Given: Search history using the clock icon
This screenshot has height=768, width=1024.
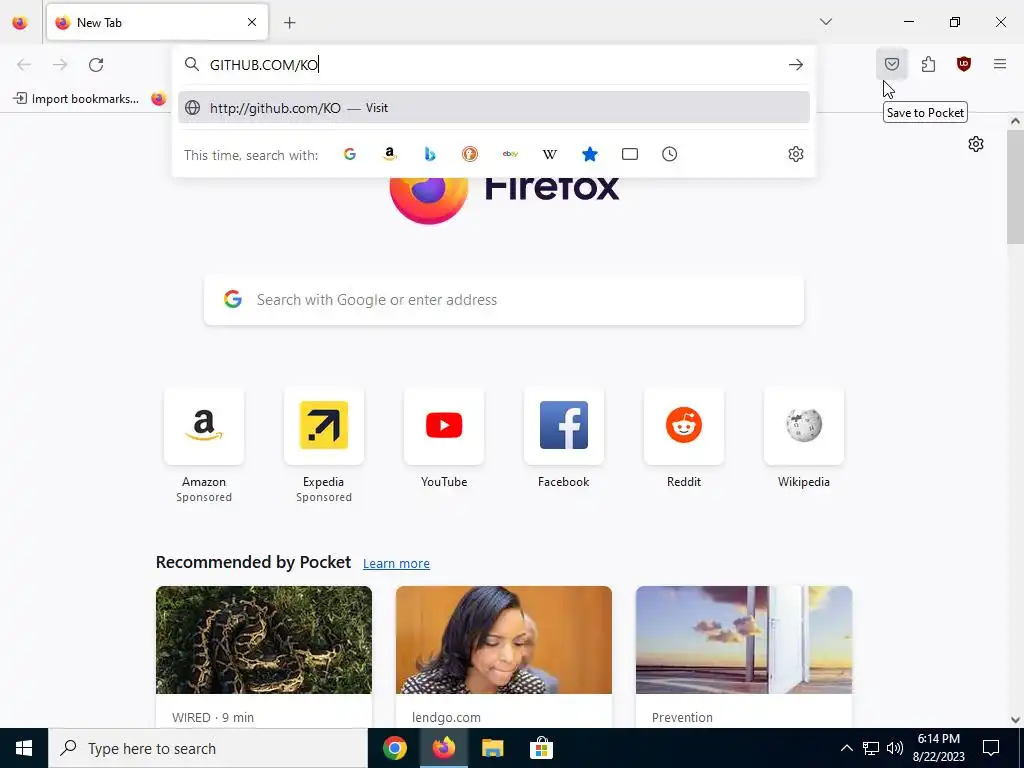Looking at the screenshot, I should click(669, 154).
